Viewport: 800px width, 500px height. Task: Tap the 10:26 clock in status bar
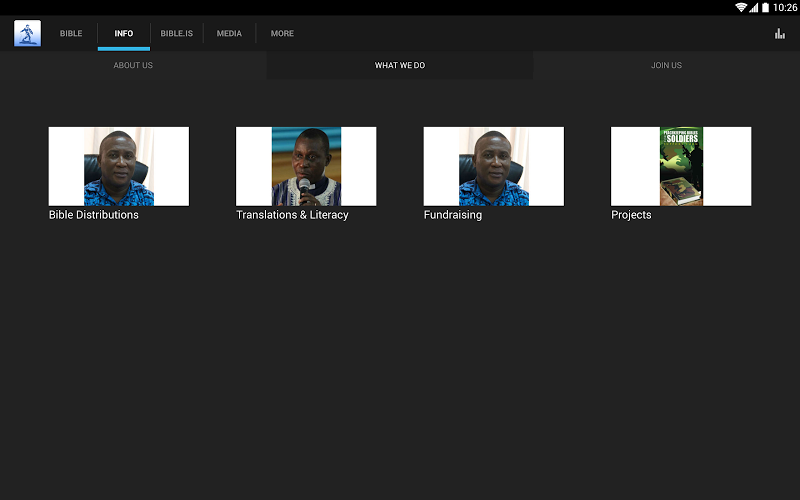(x=785, y=7)
